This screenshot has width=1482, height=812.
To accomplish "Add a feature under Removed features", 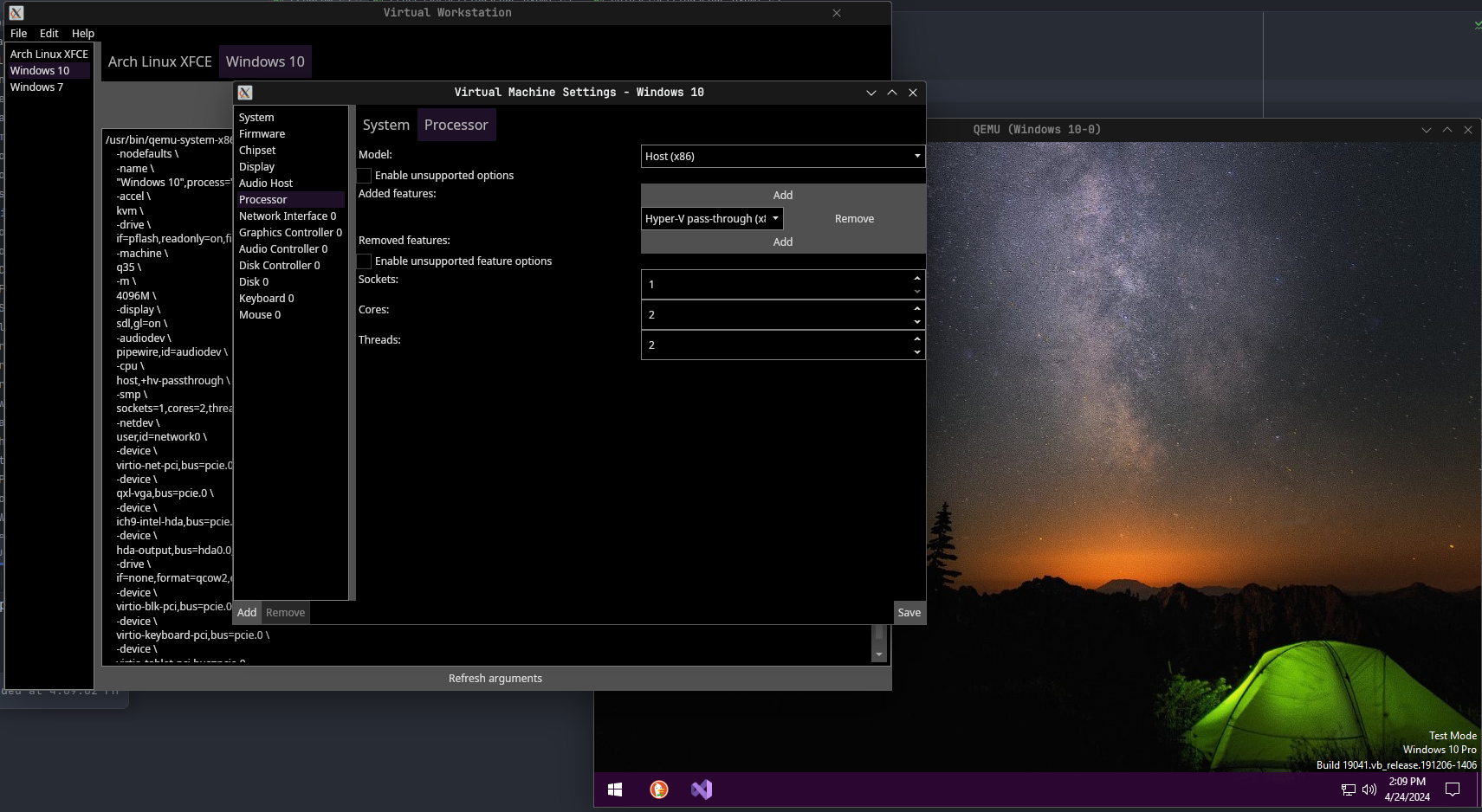I will (783, 242).
